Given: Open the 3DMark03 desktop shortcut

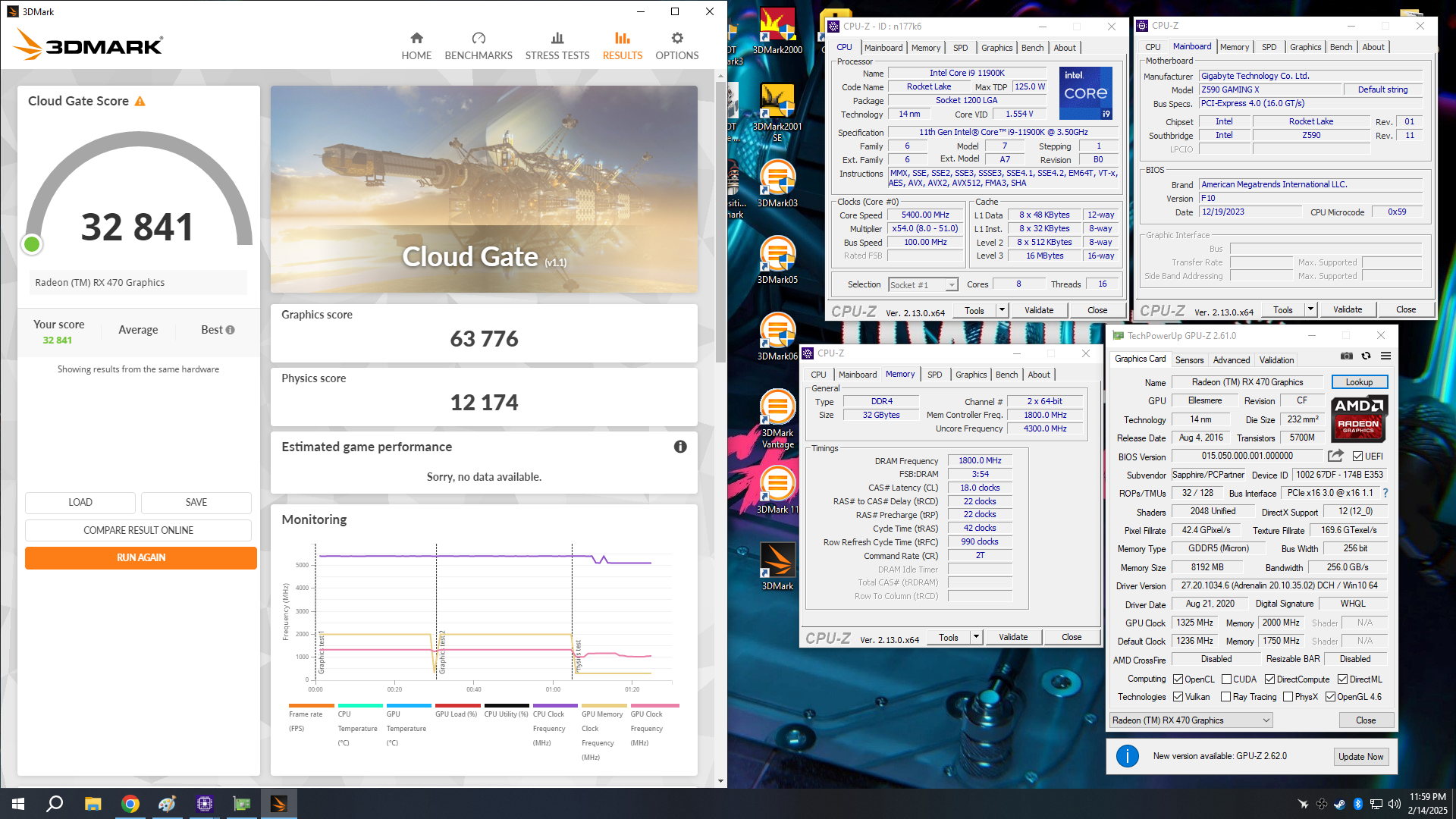Looking at the screenshot, I should (x=777, y=184).
